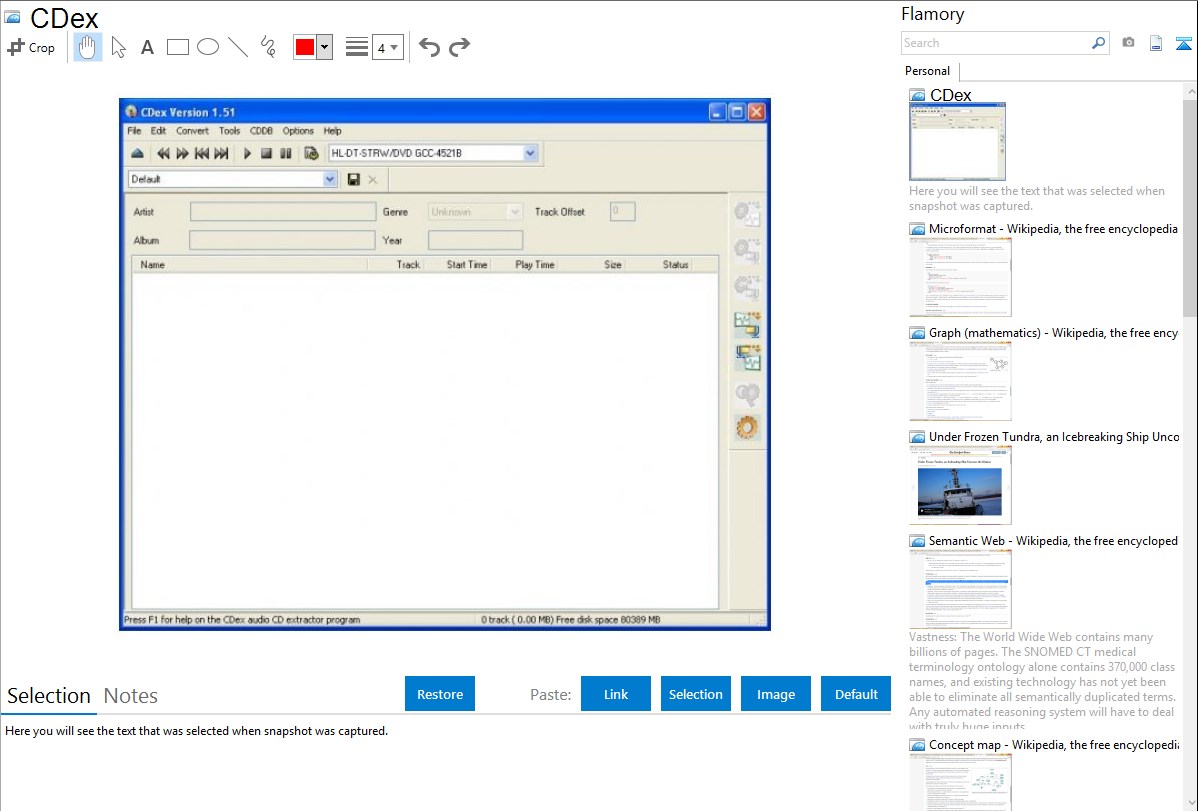Skip to next track in CDex
Screen dimensions: 1198x811
coord(221,153)
